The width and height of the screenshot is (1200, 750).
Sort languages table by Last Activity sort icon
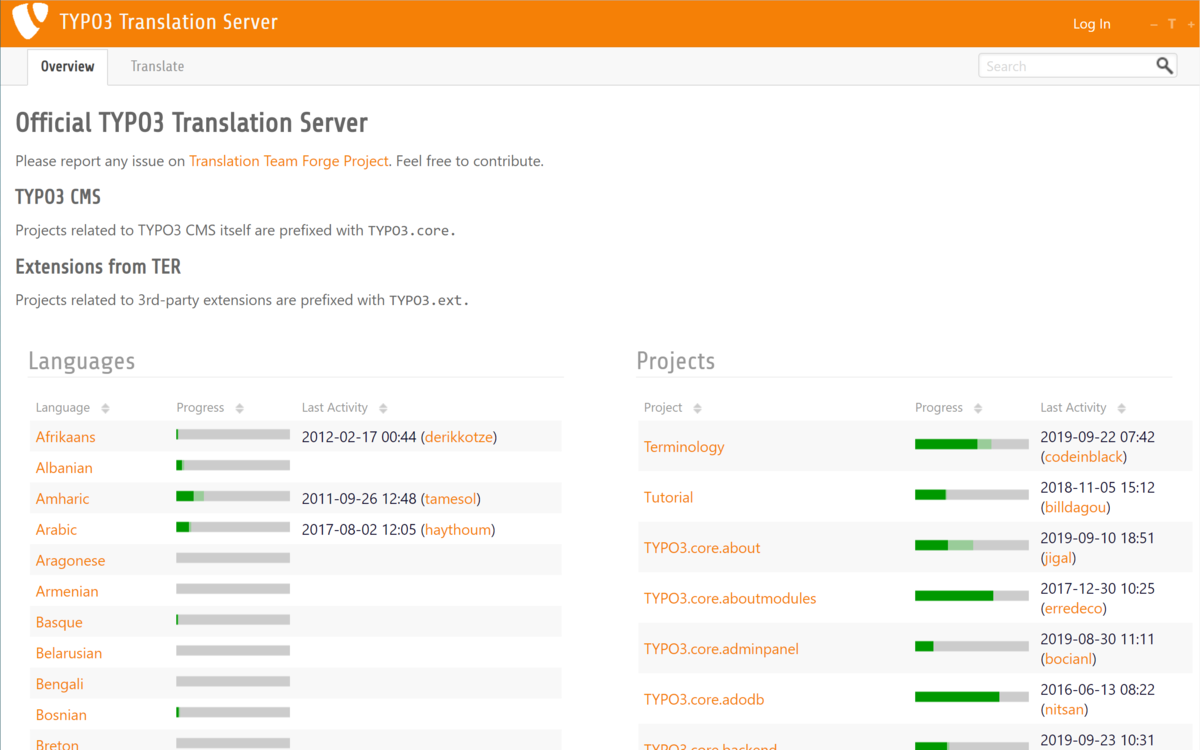pyautogui.click(x=383, y=408)
